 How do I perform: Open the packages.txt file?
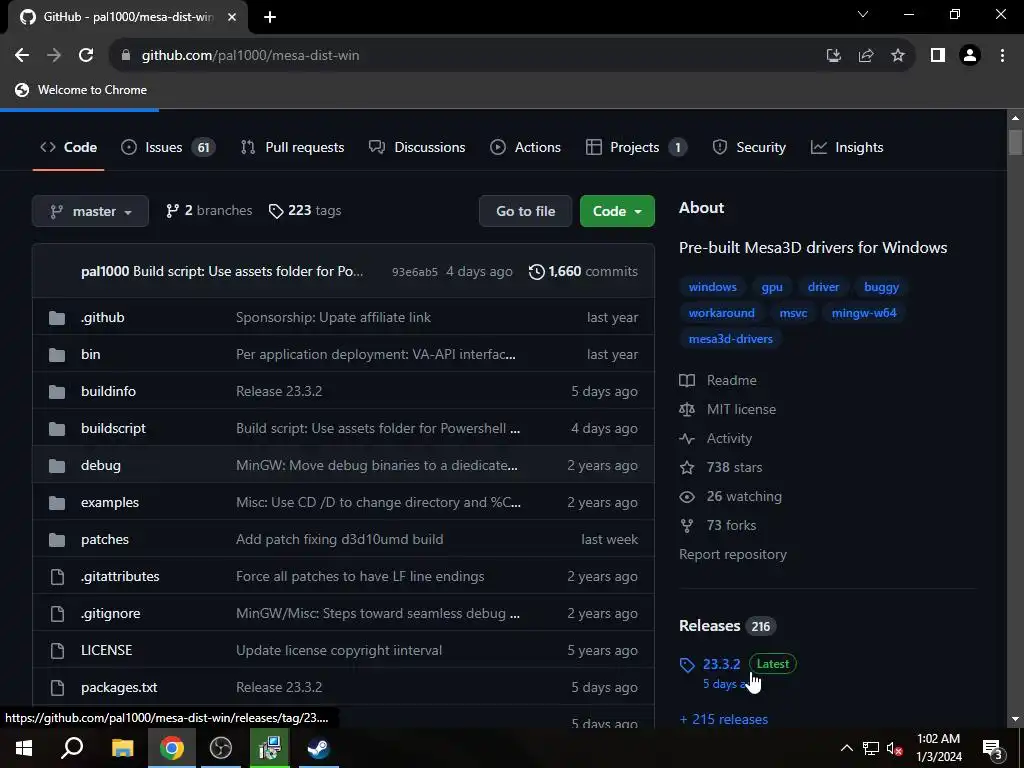[x=119, y=687]
